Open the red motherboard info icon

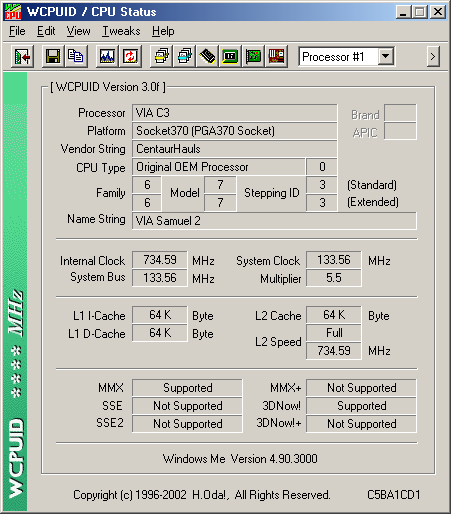(x=276, y=57)
